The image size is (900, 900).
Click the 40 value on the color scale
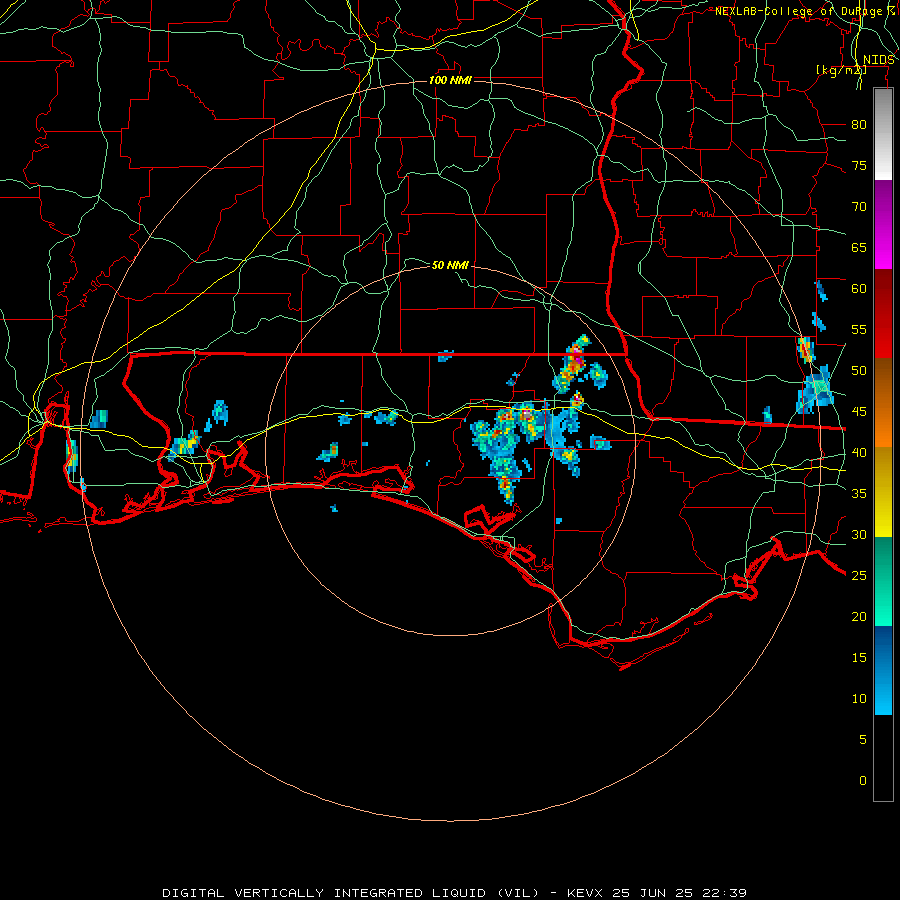[859, 452]
